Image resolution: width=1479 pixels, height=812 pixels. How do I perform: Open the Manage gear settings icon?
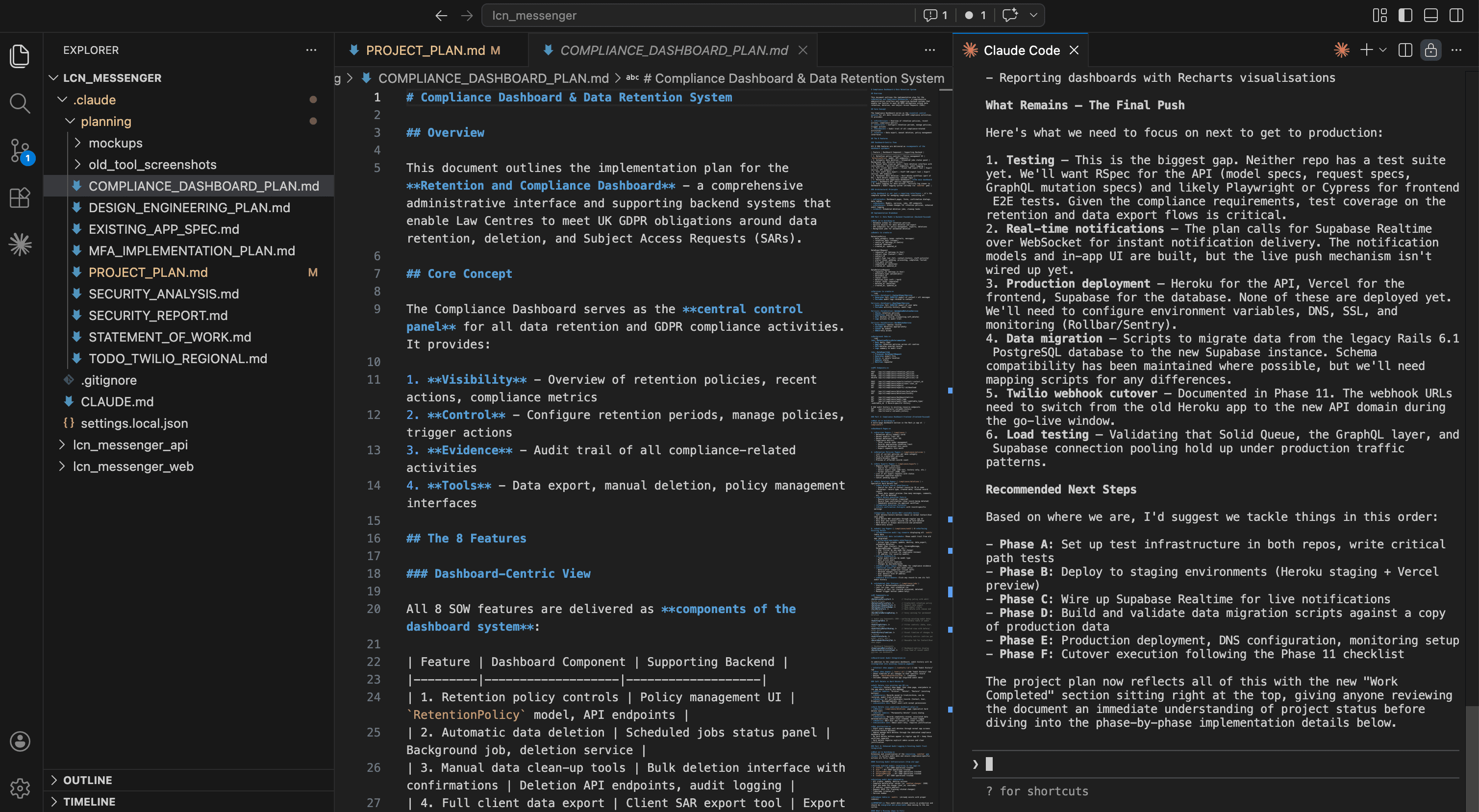(x=20, y=788)
